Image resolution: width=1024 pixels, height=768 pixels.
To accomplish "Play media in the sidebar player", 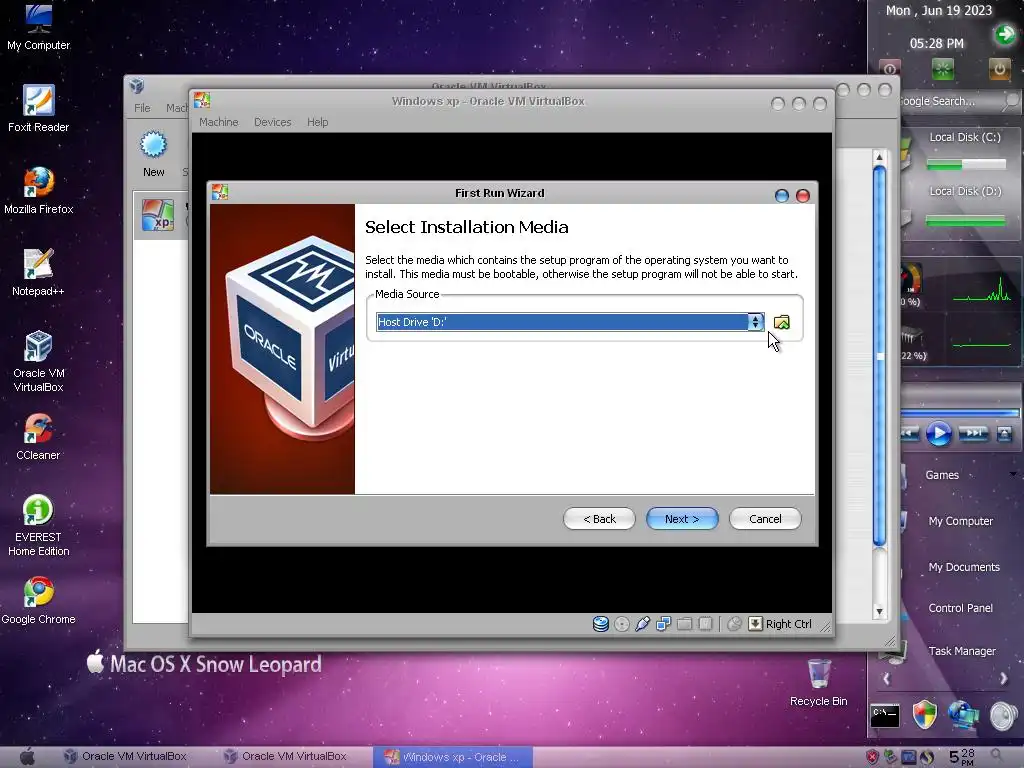I will 939,434.
